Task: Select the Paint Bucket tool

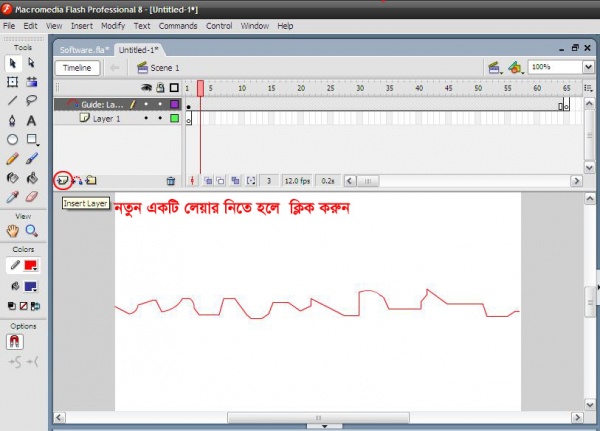Action: (31, 178)
